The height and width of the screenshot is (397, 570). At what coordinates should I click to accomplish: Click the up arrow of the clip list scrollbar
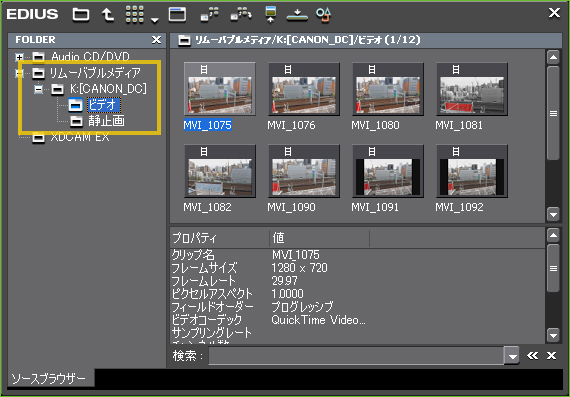pyautogui.click(x=553, y=57)
